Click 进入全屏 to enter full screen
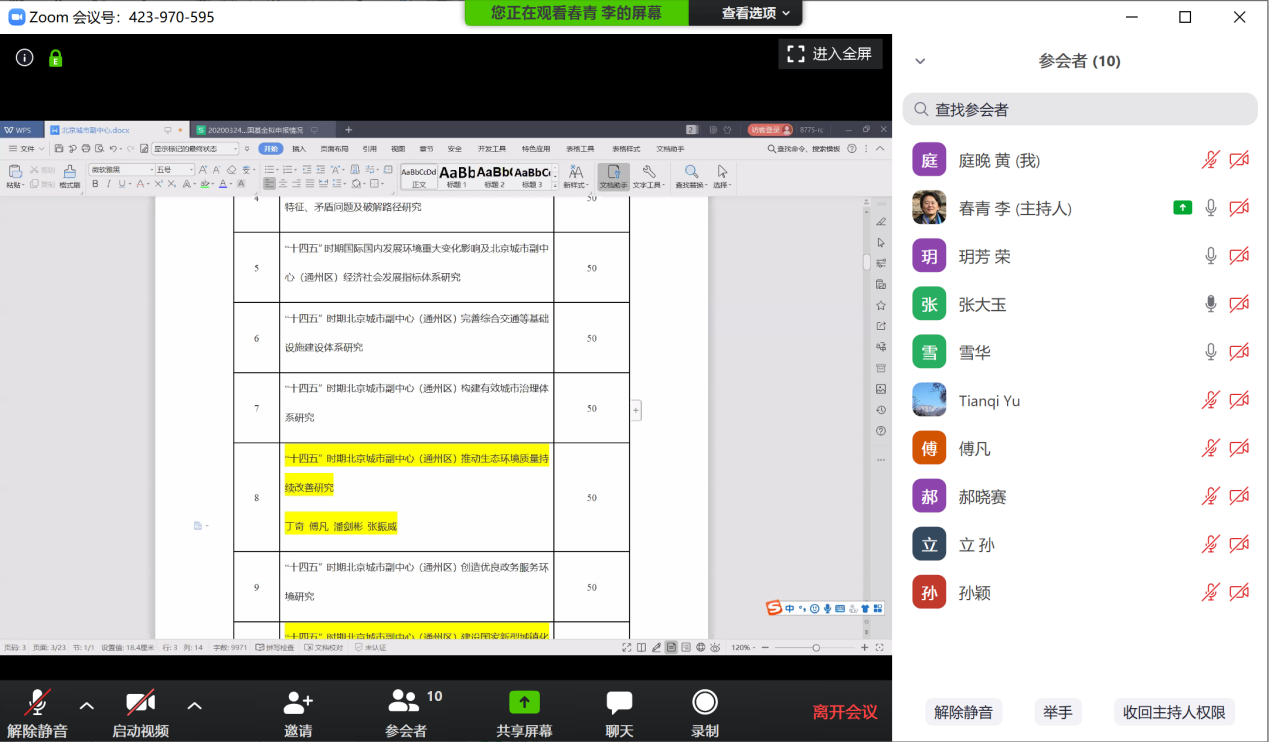The height and width of the screenshot is (742, 1269). click(830, 54)
